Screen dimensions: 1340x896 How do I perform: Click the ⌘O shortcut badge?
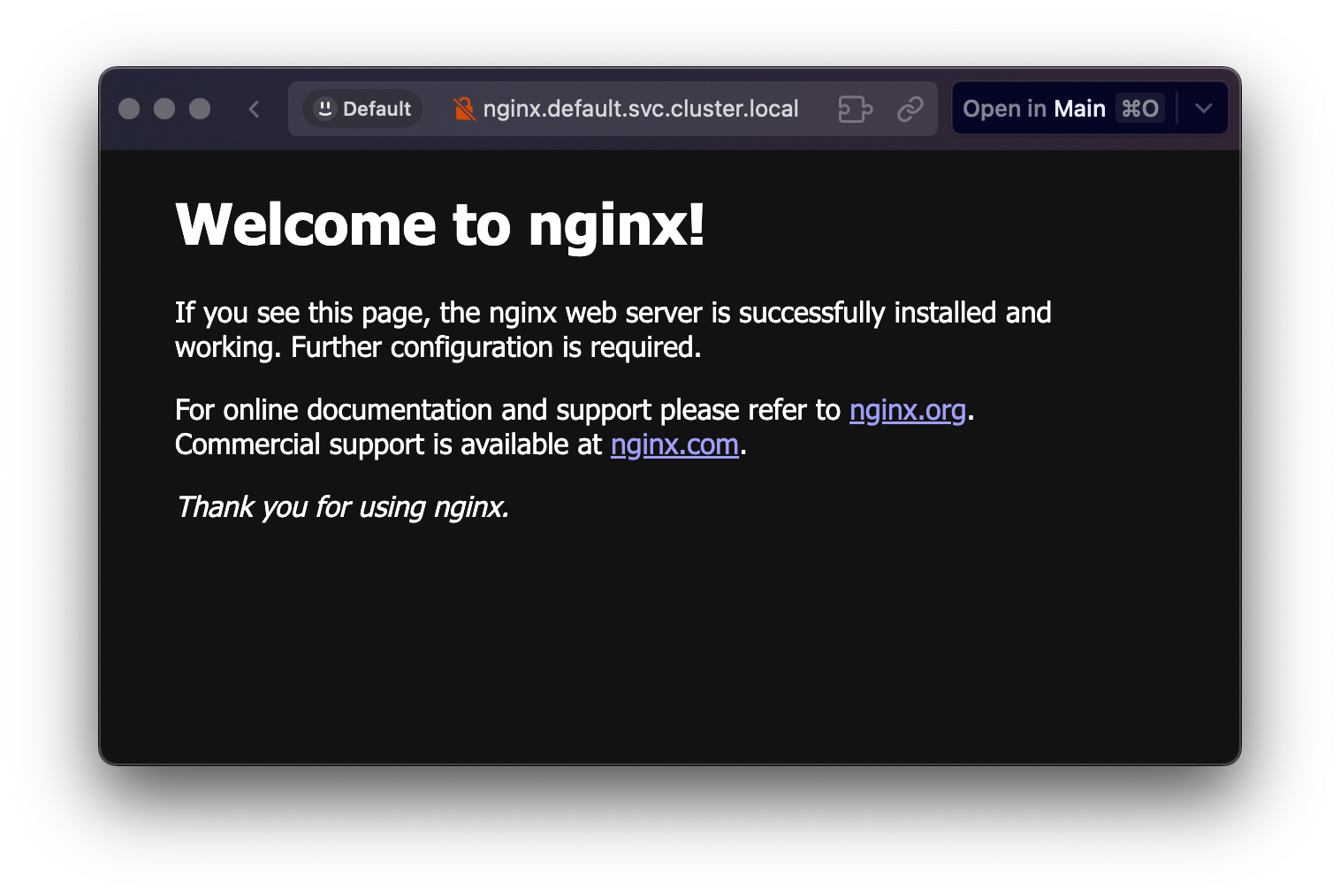(1140, 109)
